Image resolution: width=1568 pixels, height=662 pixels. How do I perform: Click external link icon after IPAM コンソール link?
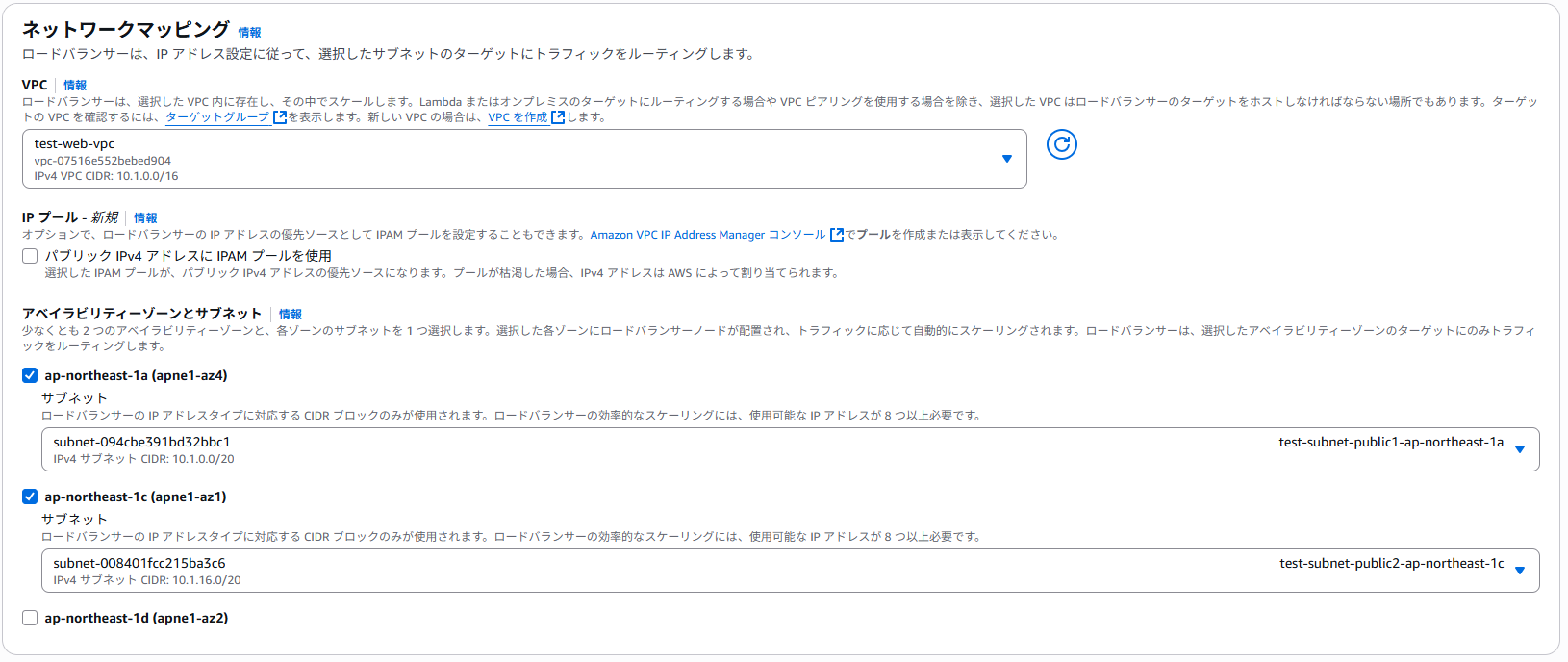(x=837, y=235)
